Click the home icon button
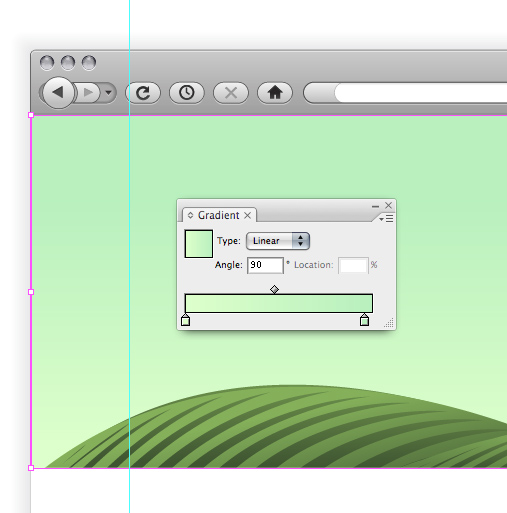This screenshot has height=513, width=507. 275,93
